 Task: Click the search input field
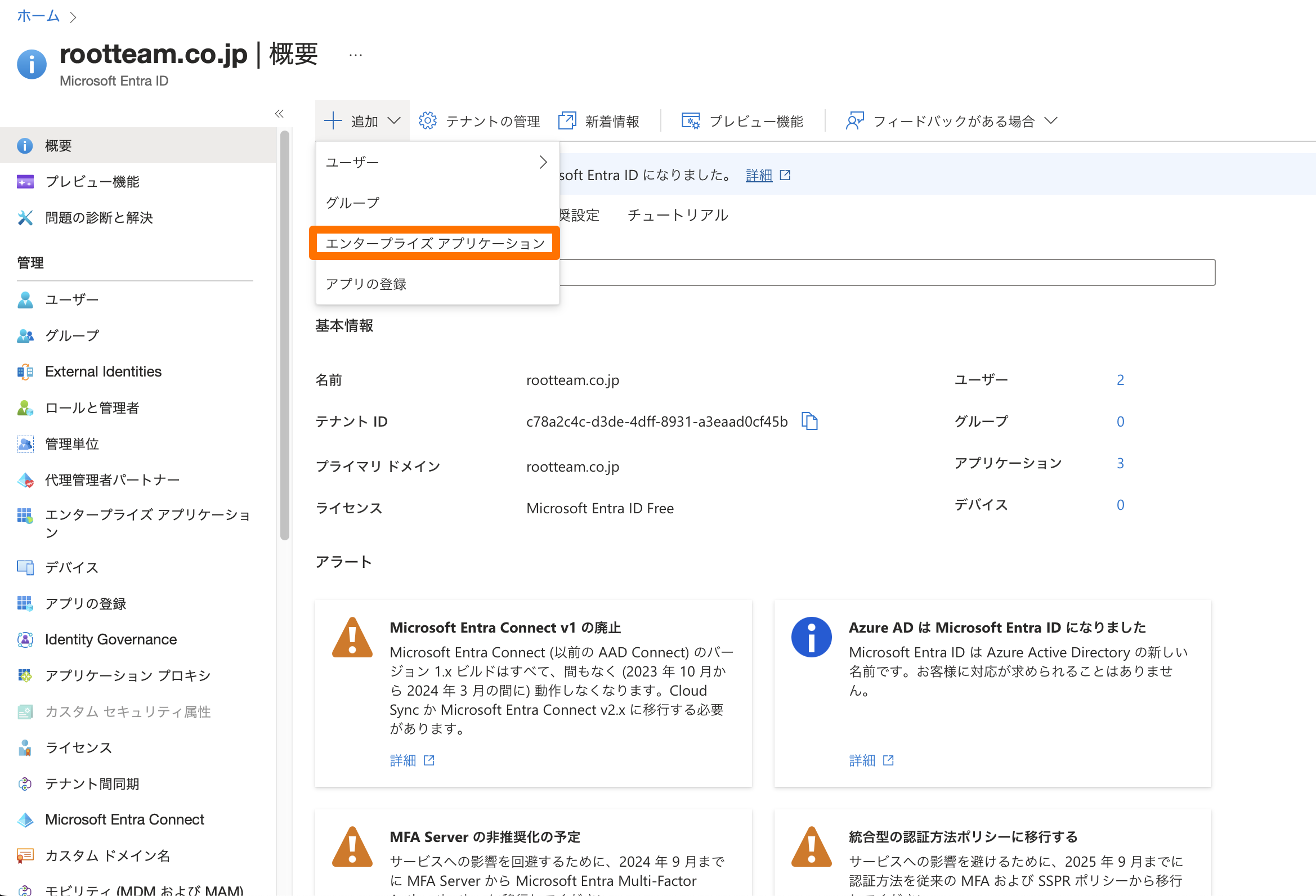[883, 272]
